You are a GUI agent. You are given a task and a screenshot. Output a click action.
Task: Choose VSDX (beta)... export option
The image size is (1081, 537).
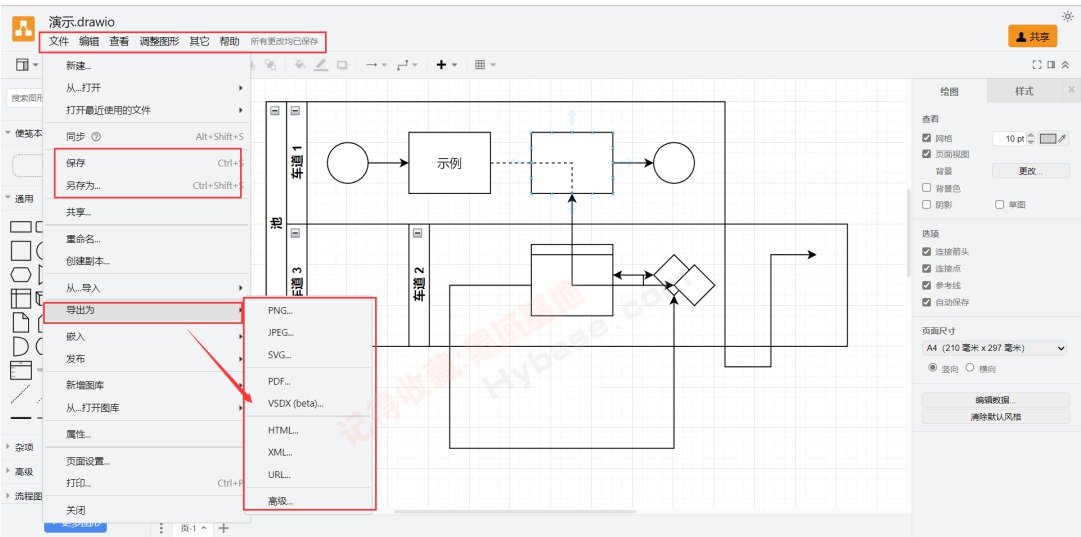coord(310,403)
